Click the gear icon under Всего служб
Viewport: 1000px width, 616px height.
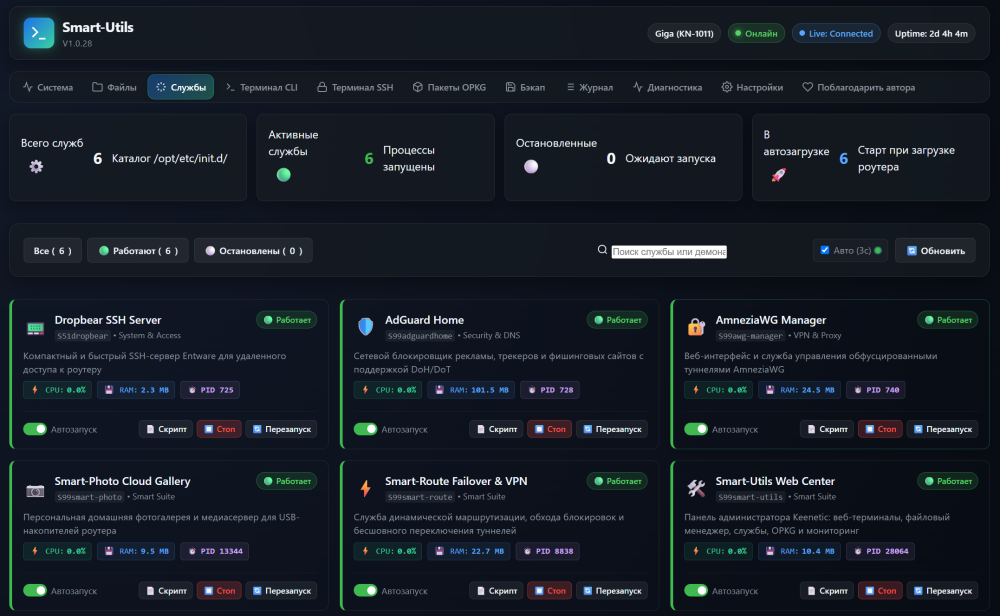coord(36,166)
